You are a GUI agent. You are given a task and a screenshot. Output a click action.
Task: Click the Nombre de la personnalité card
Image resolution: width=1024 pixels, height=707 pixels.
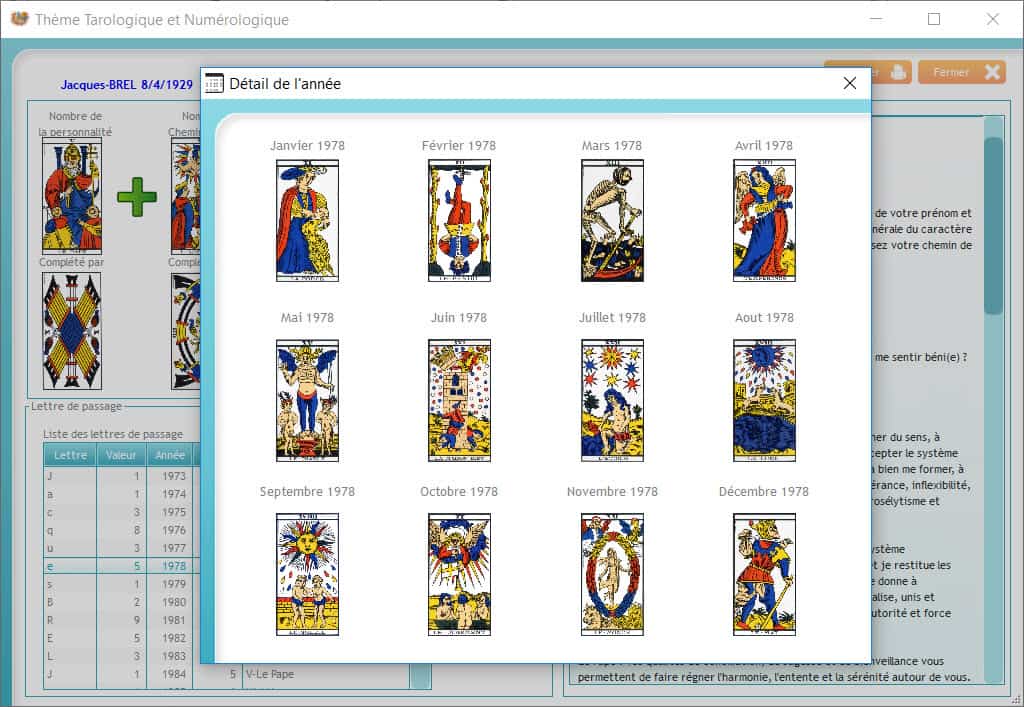coord(72,196)
